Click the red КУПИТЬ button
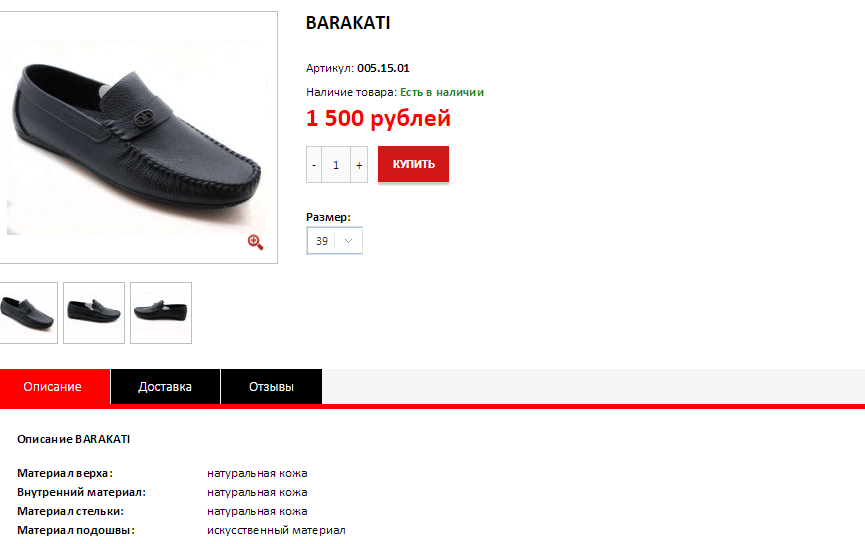 click(x=413, y=164)
